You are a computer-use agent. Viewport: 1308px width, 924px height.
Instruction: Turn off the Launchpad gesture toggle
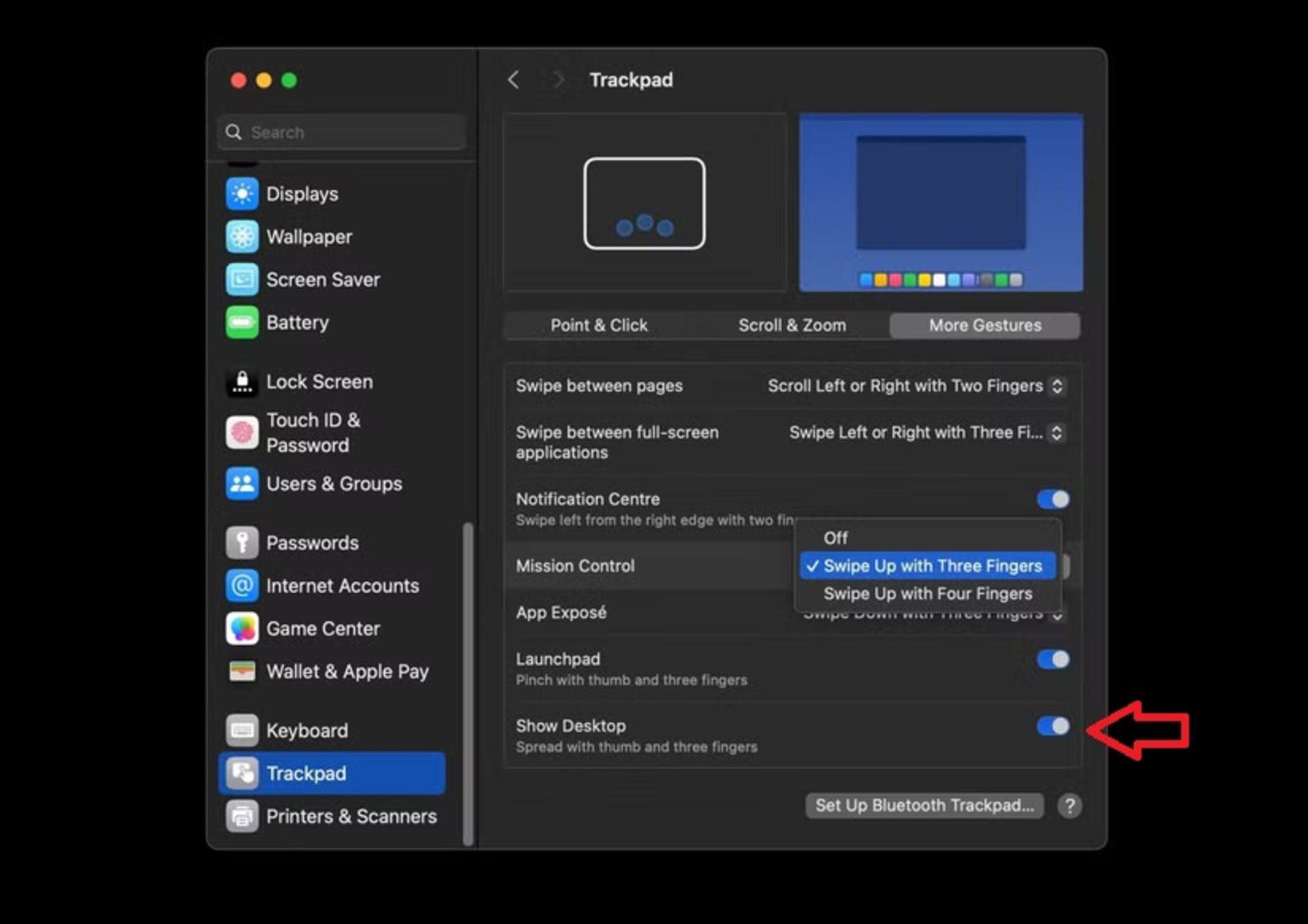click(x=1053, y=659)
